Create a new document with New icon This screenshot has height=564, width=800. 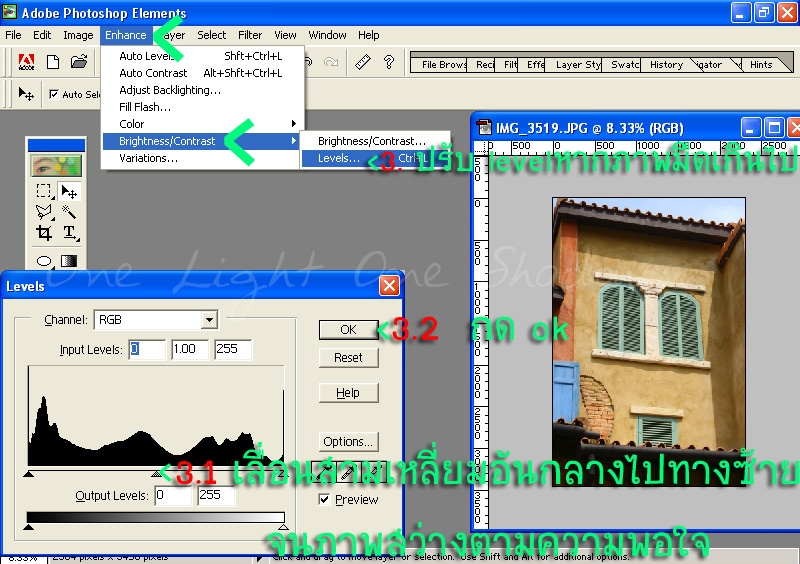click(53, 62)
